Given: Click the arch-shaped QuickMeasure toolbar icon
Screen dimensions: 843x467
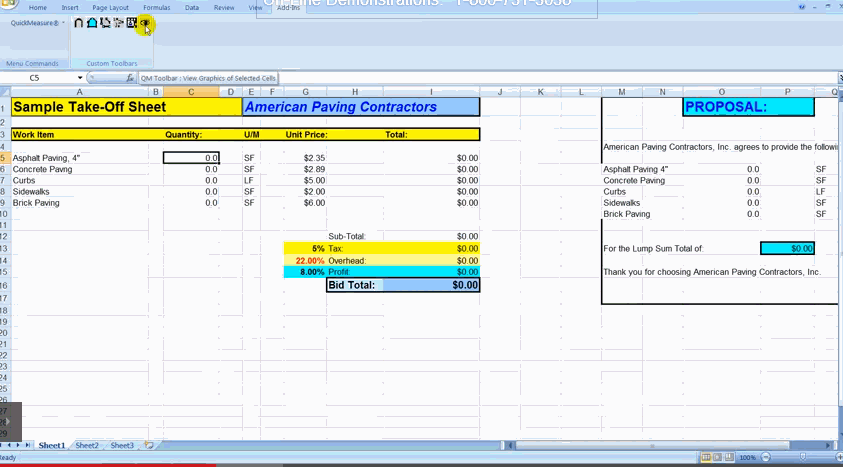Looking at the screenshot, I should point(78,23).
